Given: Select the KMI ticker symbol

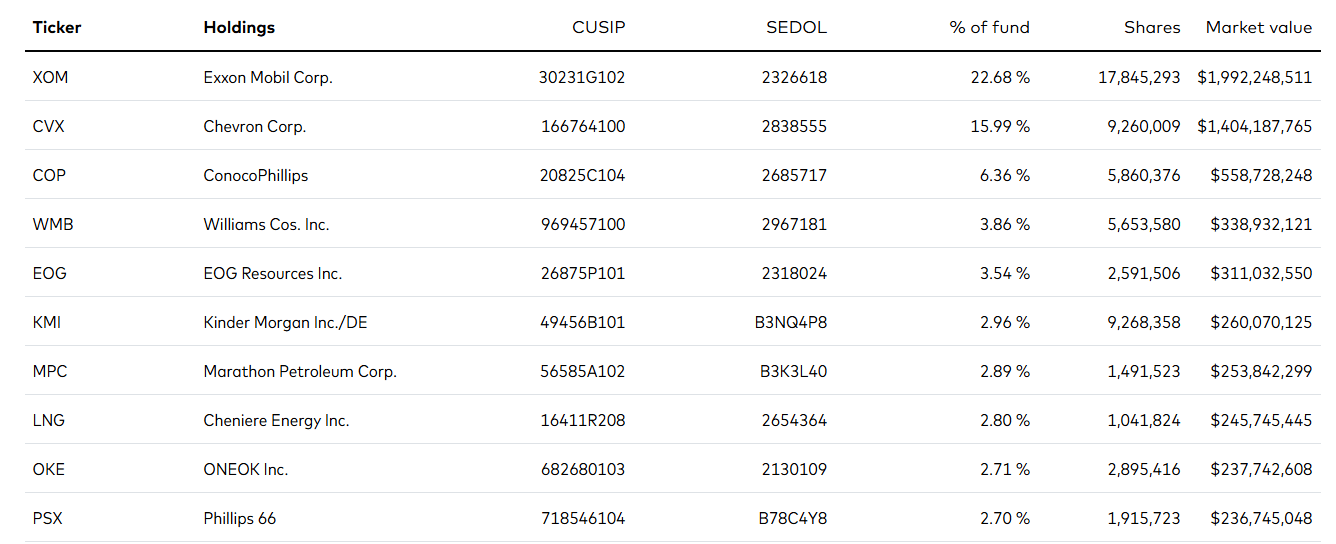Looking at the screenshot, I should point(47,322).
